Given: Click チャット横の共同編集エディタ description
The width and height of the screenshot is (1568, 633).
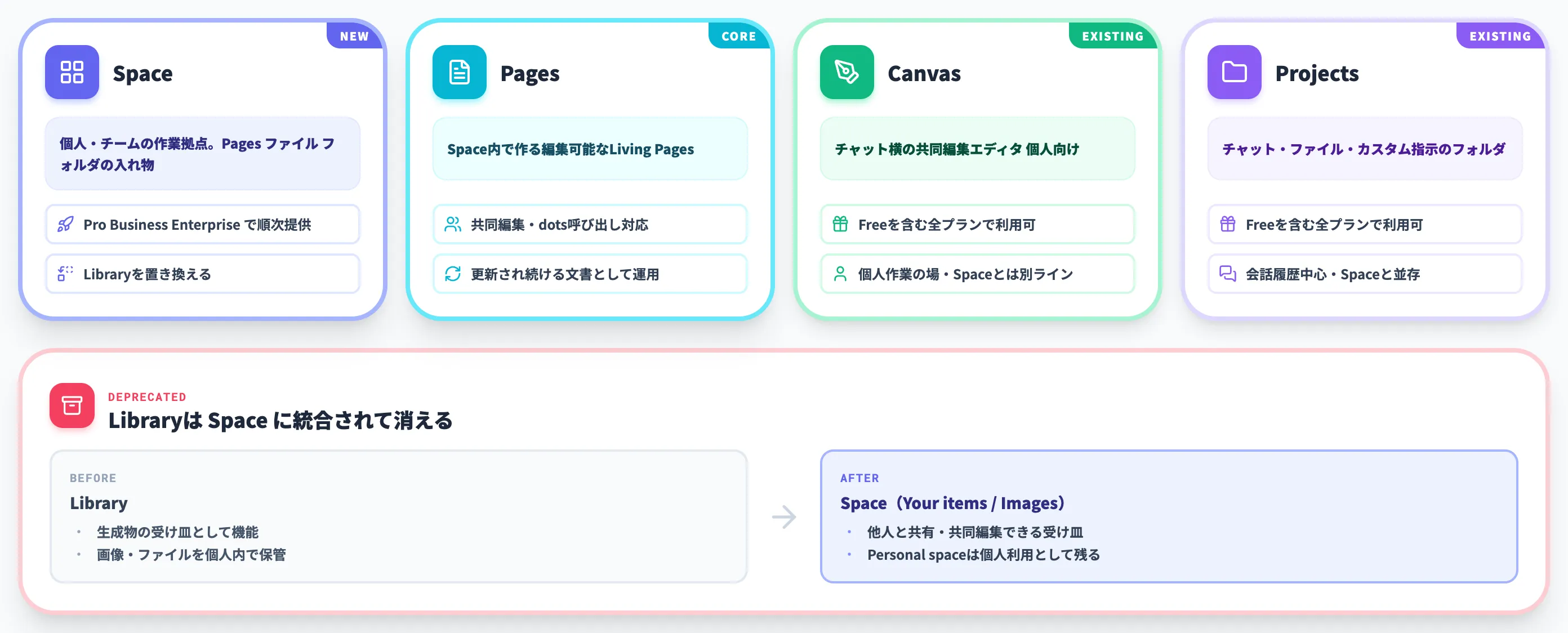Looking at the screenshot, I should click(x=978, y=149).
